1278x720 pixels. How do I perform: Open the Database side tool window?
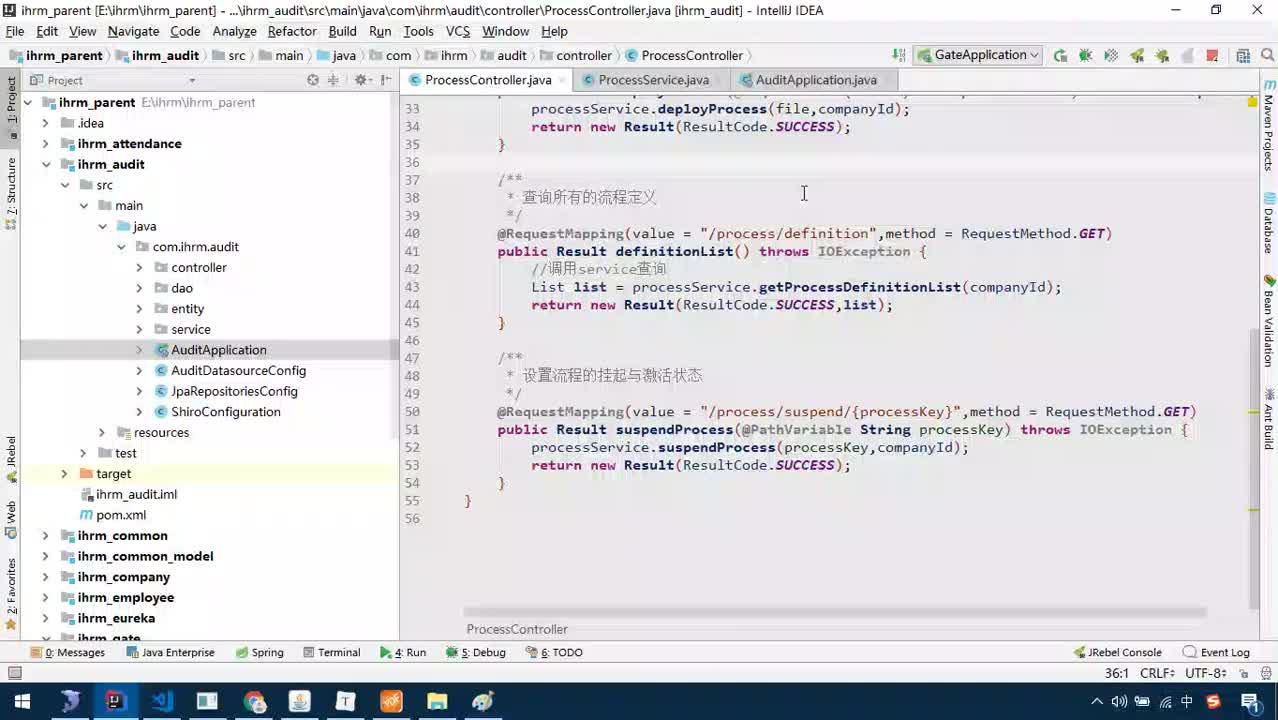pos(1268,223)
